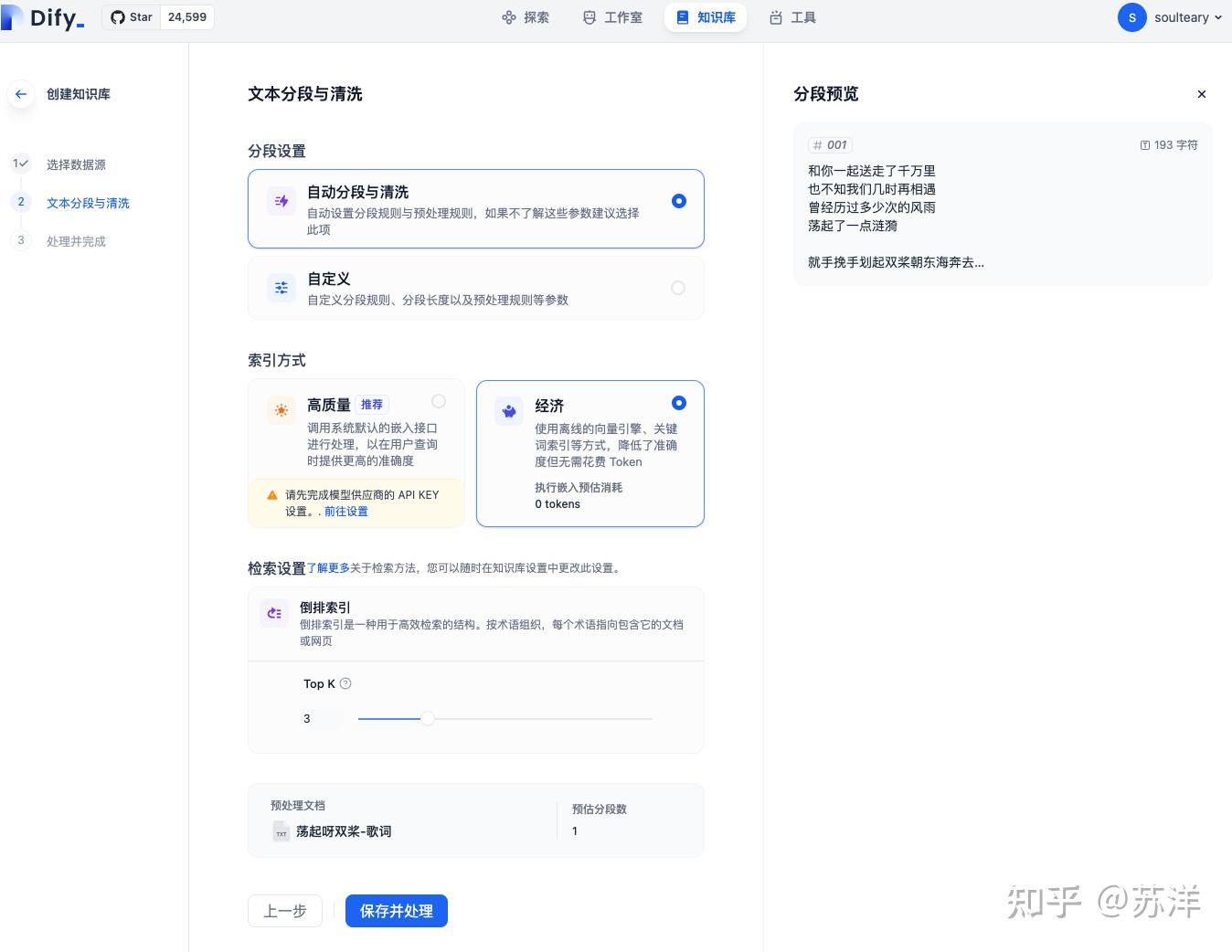Click the TXT file icon beside 荡起呀双桨-歌词
Viewport: 1232px width, 952px height.
tap(281, 831)
